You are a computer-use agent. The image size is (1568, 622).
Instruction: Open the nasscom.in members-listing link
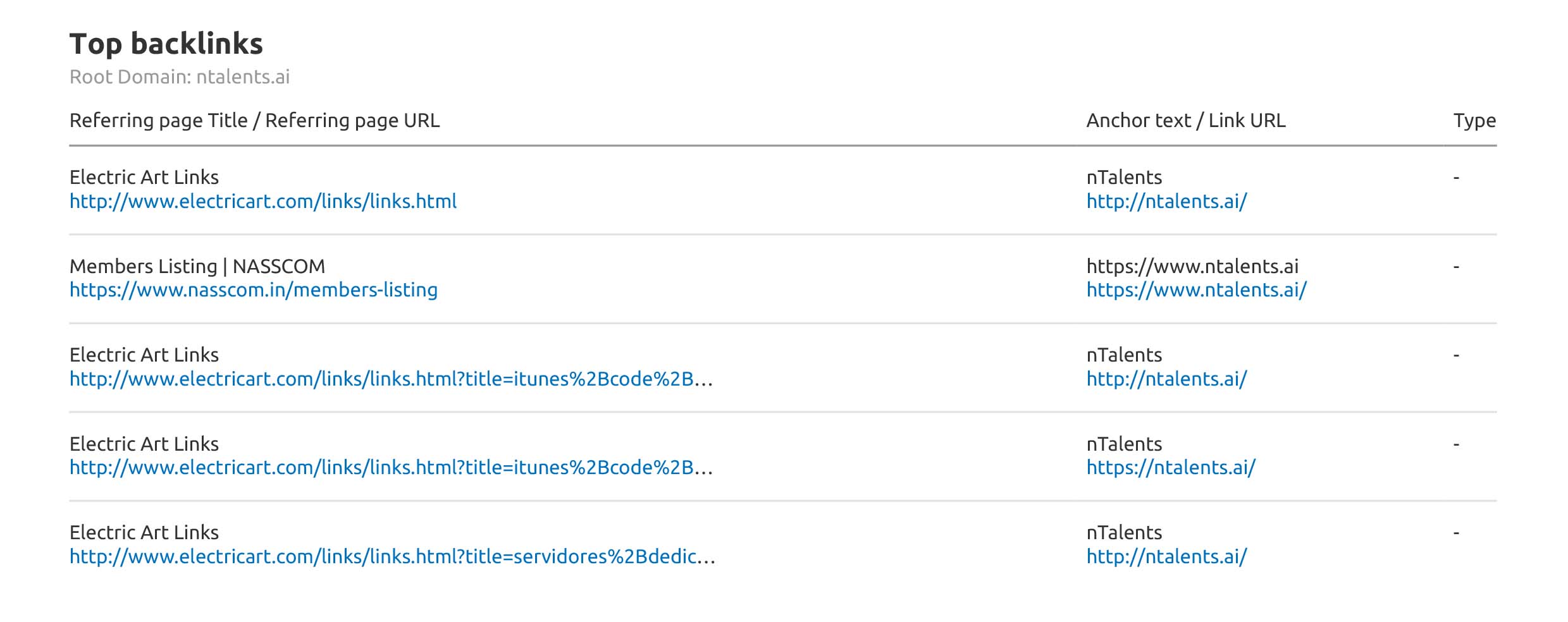tap(254, 290)
